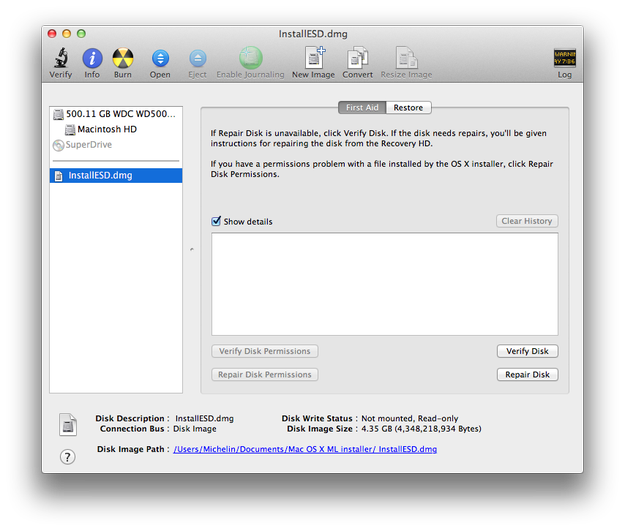Switch to the Restore tab
Viewport: 625px width, 531px height.
point(409,108)
